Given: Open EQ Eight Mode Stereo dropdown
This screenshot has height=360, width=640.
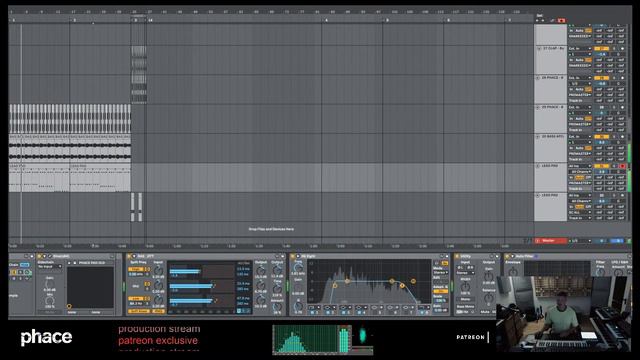Looking at the screenshot, I should (440, 273).
